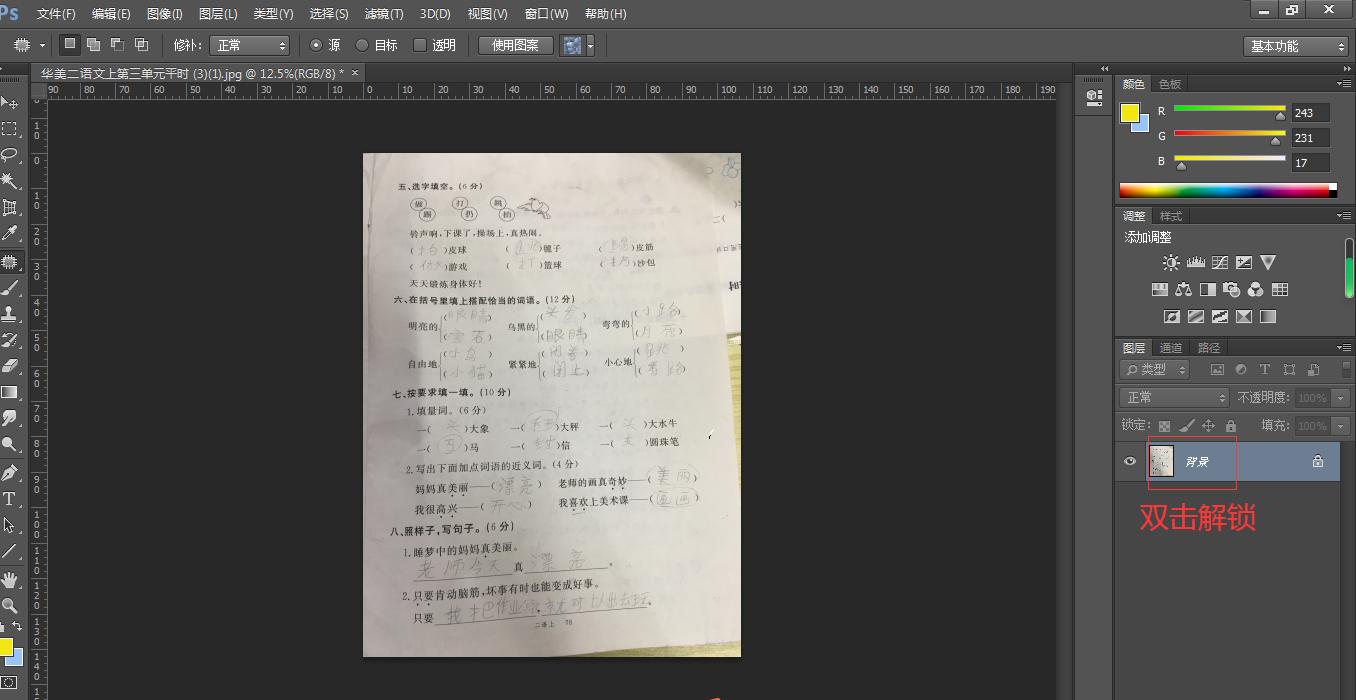This screenshot has height=700, width=1356.
Task: Click the Levels adjustment icon
Action: 1196,262
